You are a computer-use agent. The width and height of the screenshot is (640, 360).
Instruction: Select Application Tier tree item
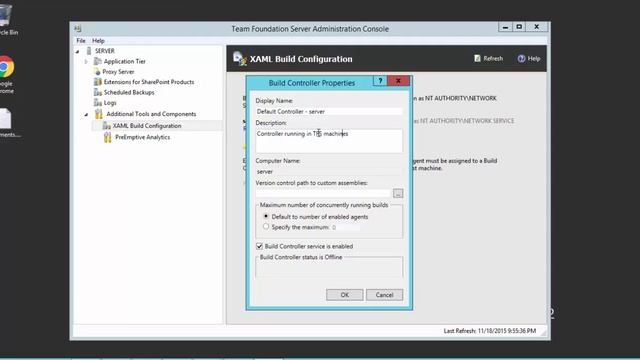tap(124, 61)
